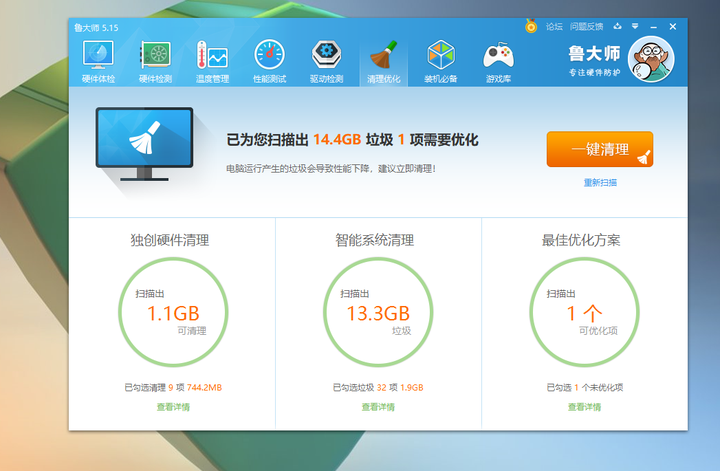View details under 最佳优化方案
Viewport: 720px width, 471px height.
(584, 407)
